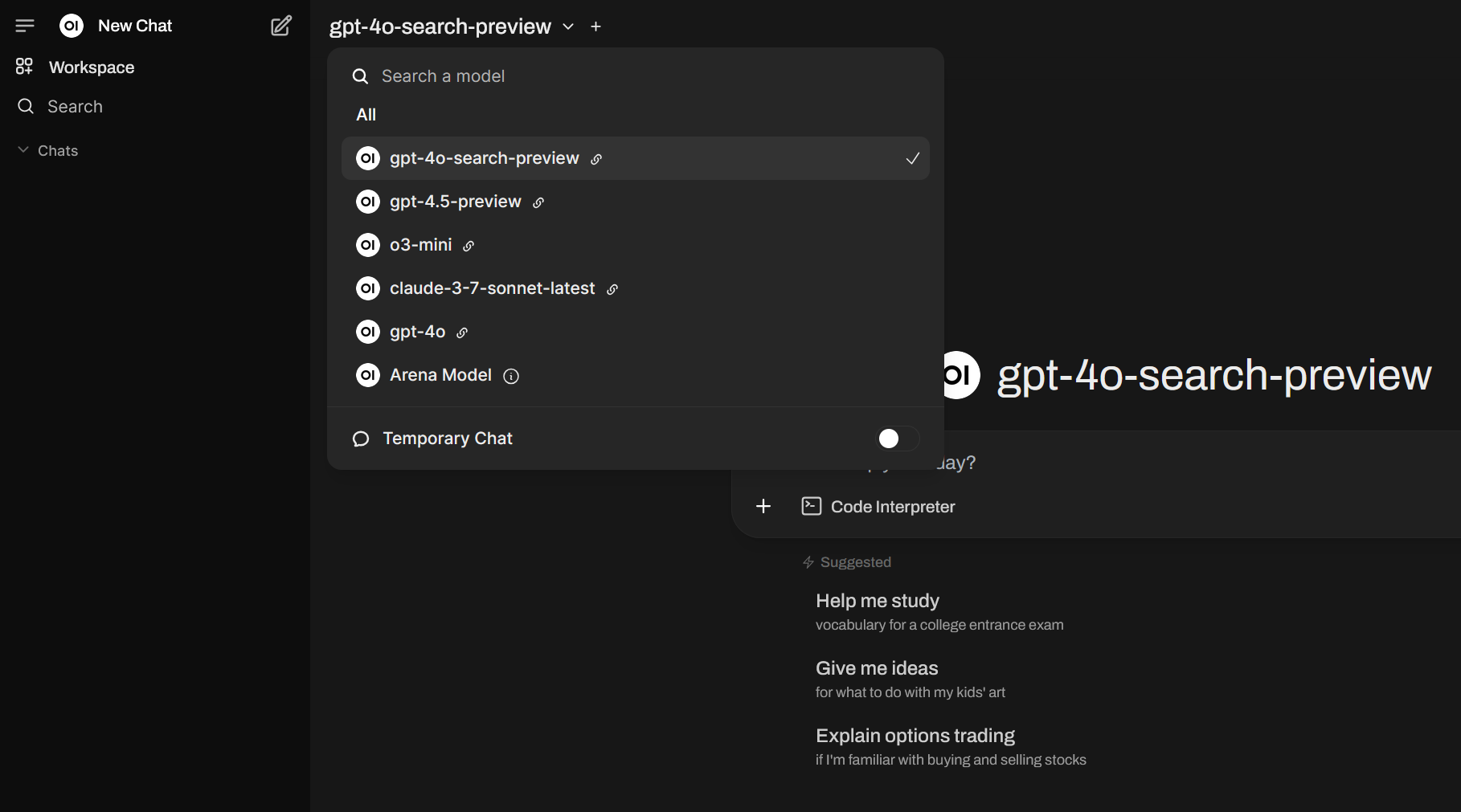Viewport: 1461px width, 812px height.
Task: Open Search from the sidebar
Action: (x=74, y=106)
